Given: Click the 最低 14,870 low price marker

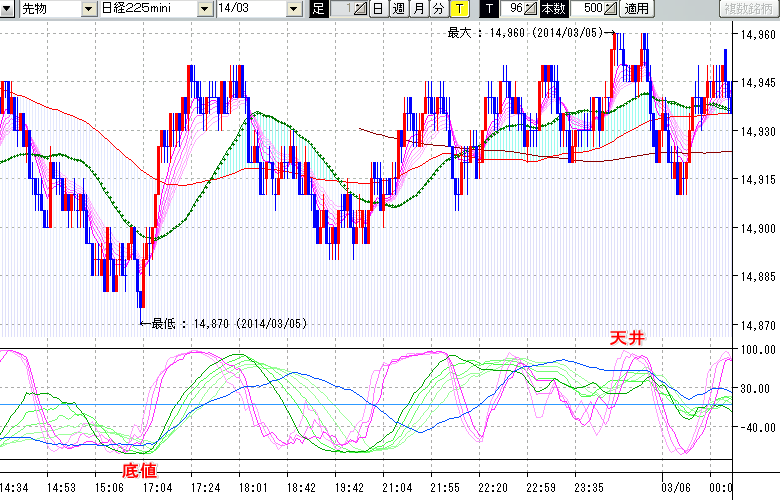Looking at the screenshot, I should tap(228, 323).
